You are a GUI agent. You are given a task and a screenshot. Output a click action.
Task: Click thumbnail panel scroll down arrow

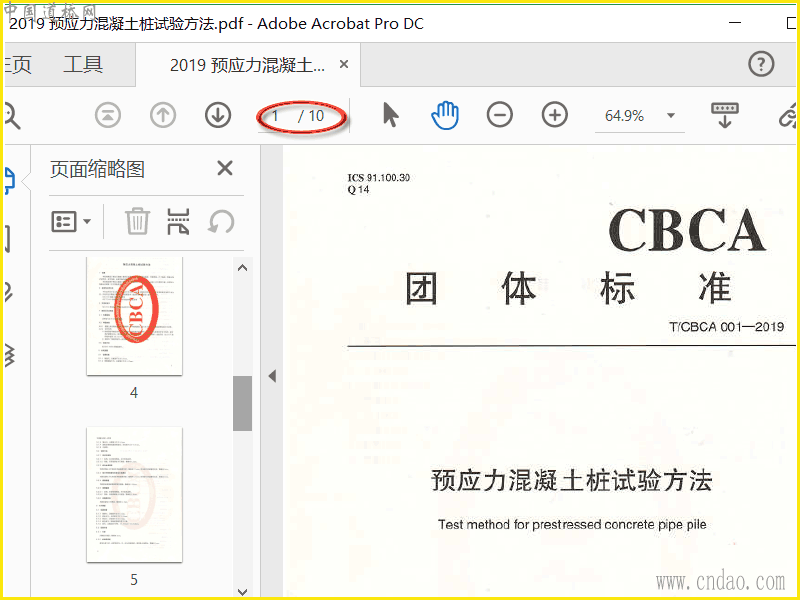pos(243,592)
